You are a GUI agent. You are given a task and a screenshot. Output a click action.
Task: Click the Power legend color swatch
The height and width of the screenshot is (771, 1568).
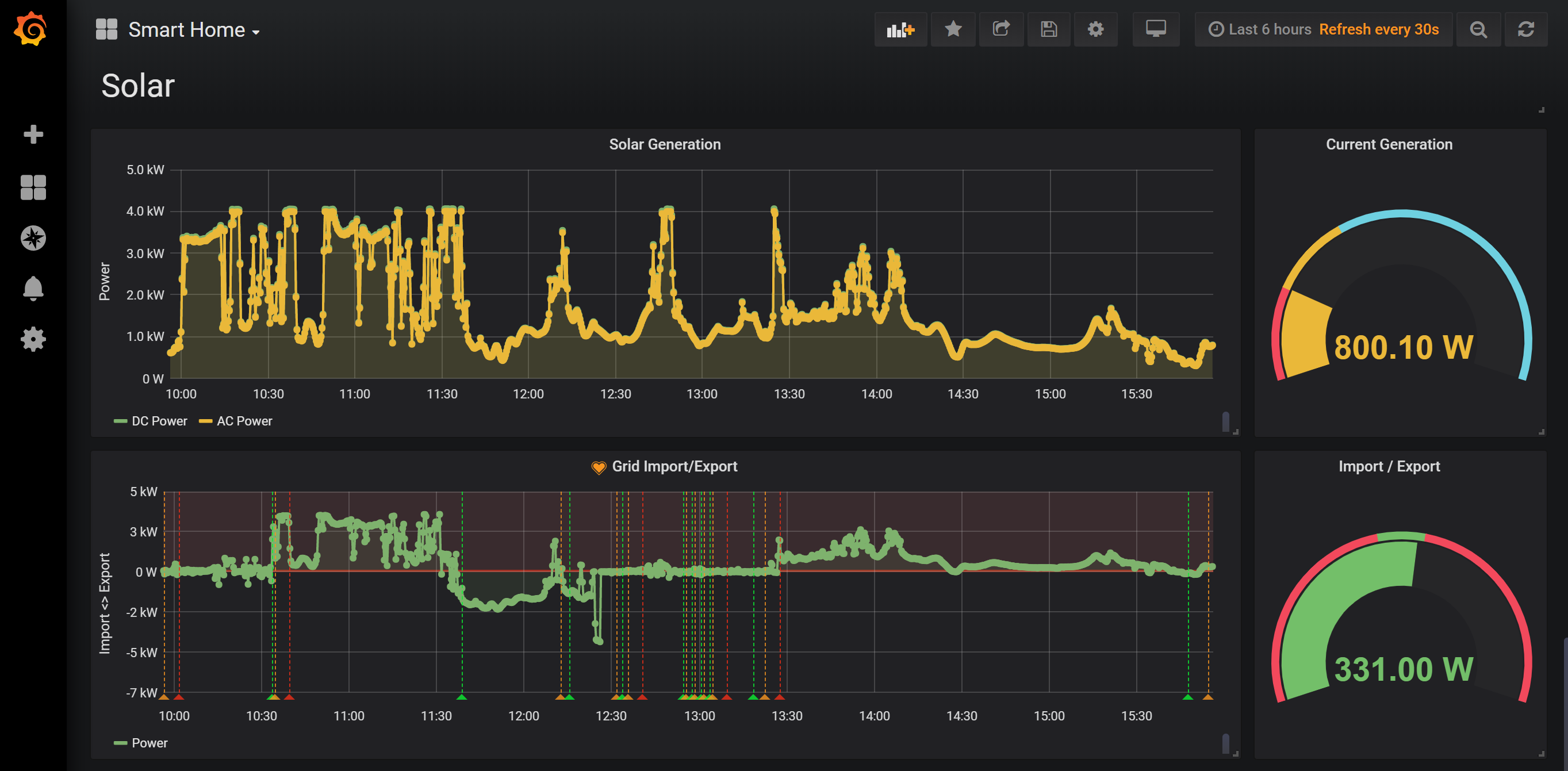pos(121,743)
